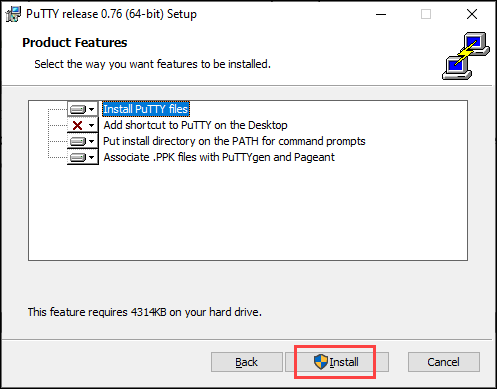
Task: Click the PuTTY networked computers logo
Action: click(x=466, y=56)
